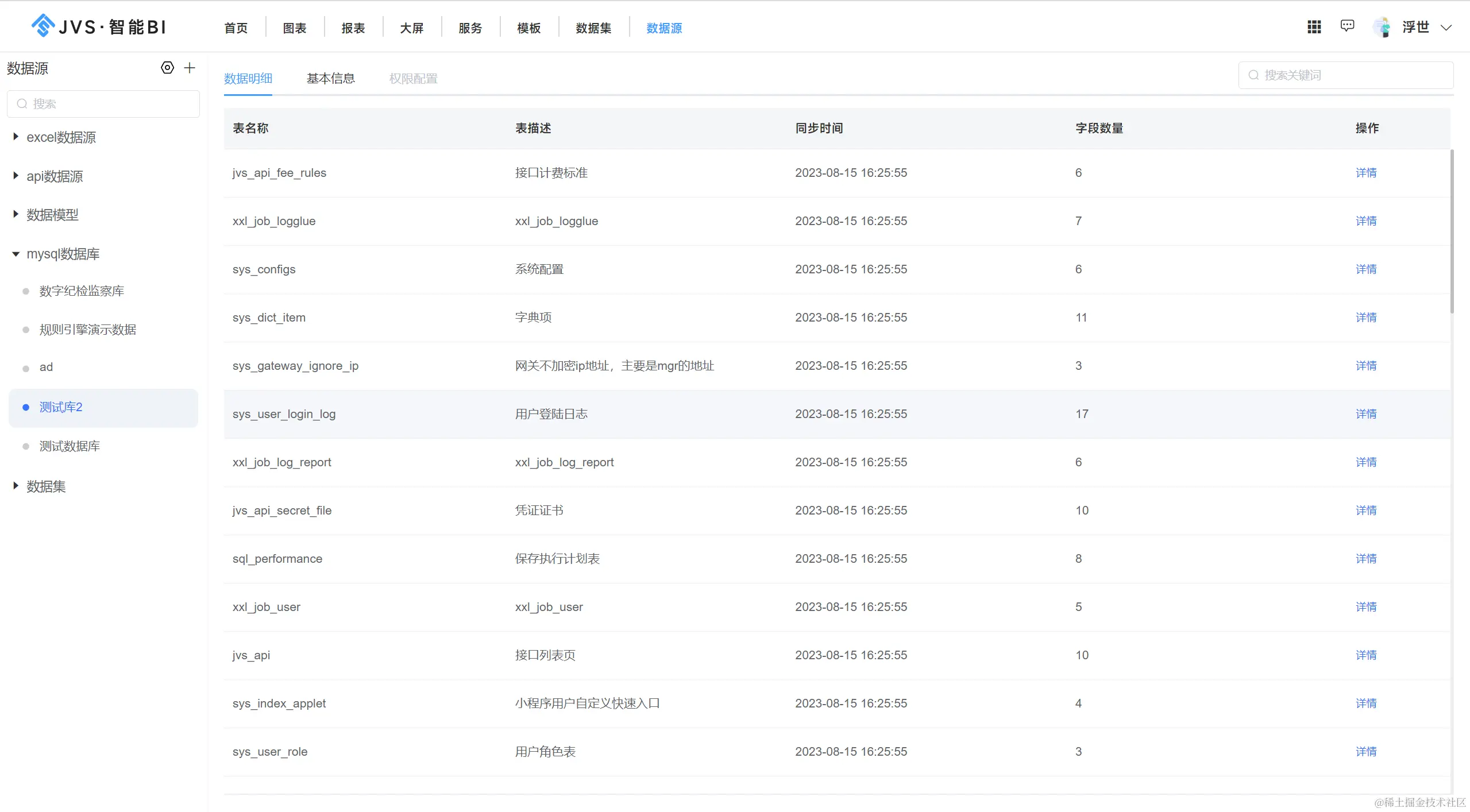The image size is (1470, 812).
Task: Collapse the mysql数据库 tree node
Action: (x=16, y=254)
